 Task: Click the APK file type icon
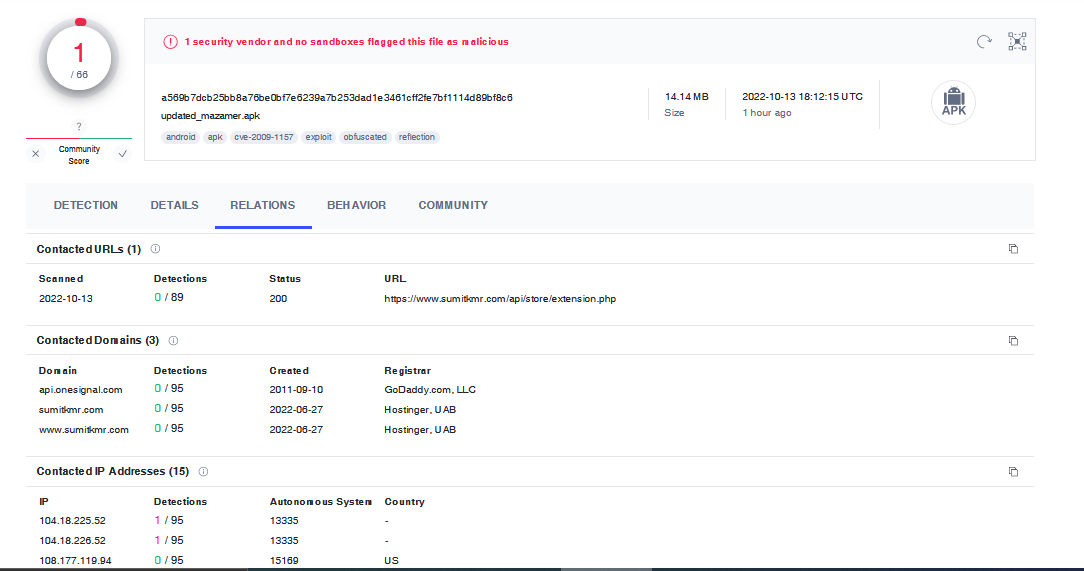(953, 103)
